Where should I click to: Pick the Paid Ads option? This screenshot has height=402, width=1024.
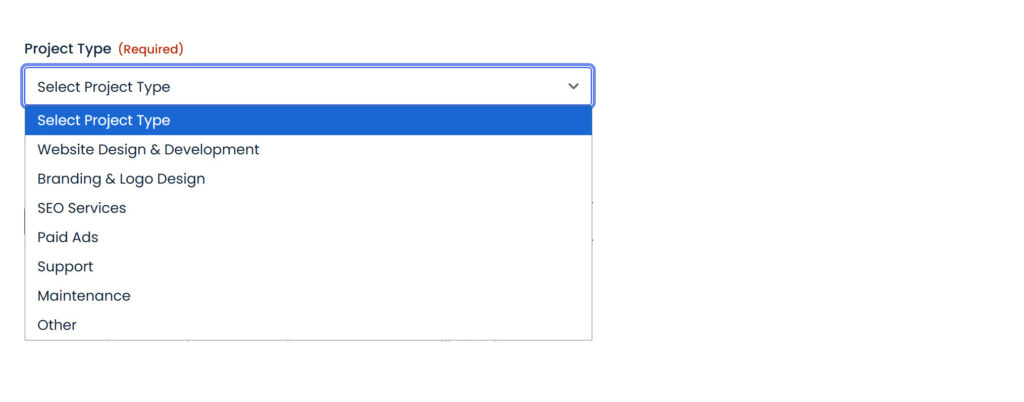coord(308,238)
